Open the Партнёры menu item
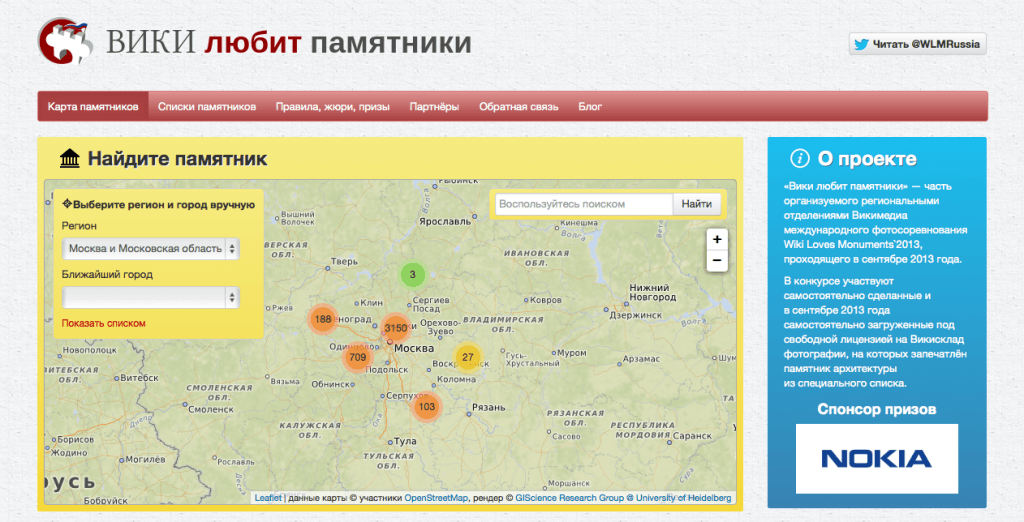 pos(434,107)
